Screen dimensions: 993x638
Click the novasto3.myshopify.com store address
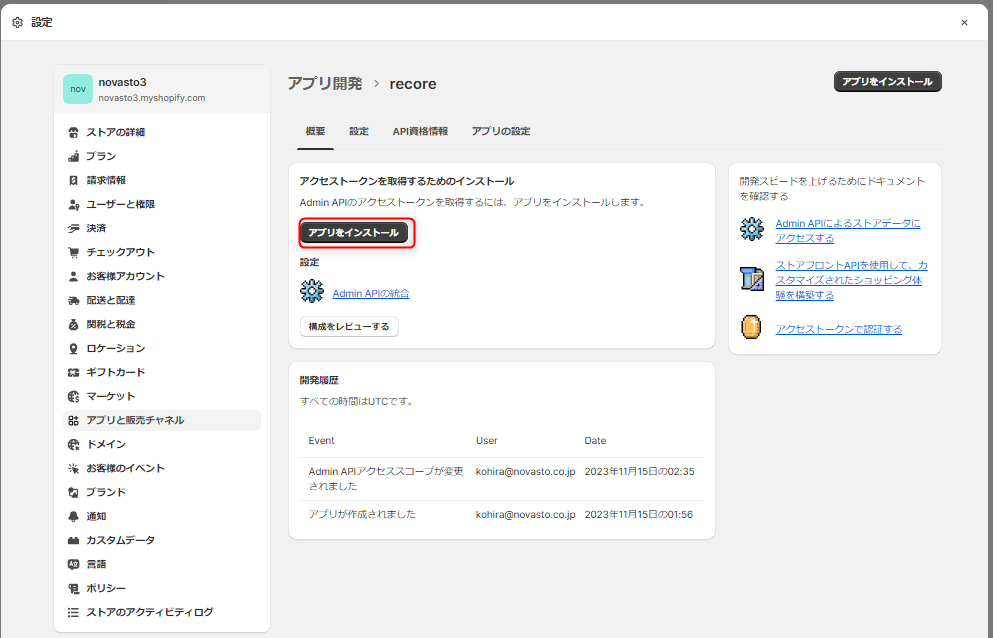(152, 98)
